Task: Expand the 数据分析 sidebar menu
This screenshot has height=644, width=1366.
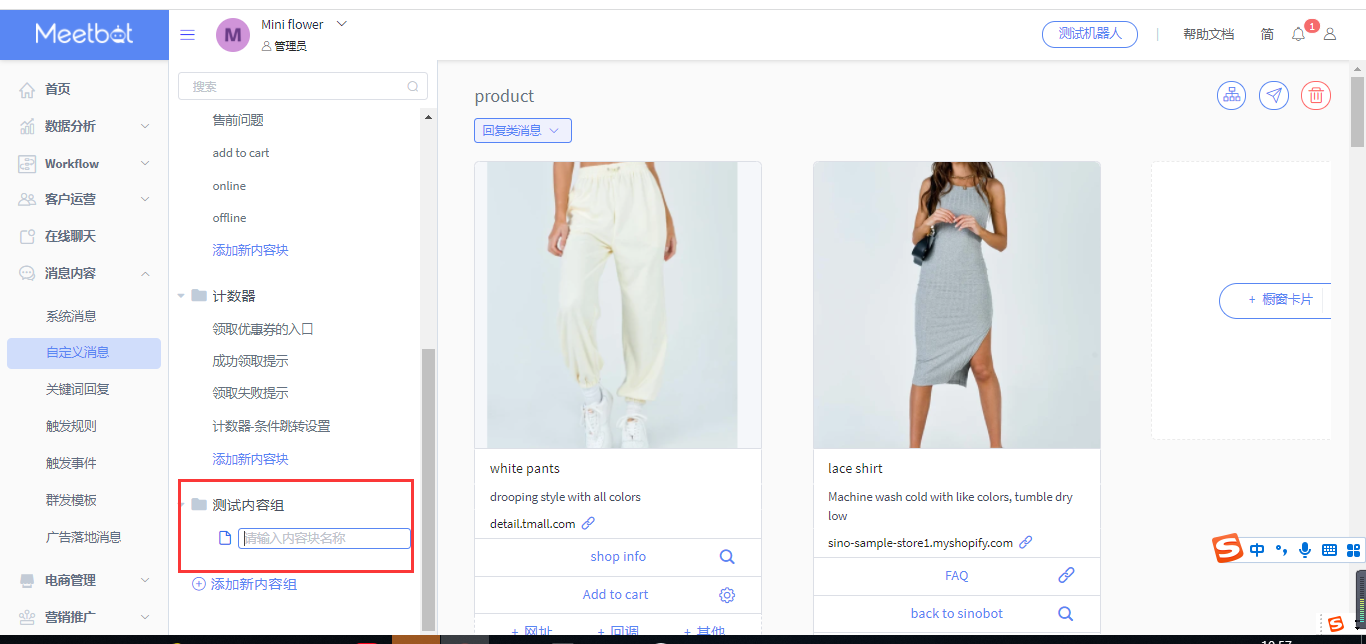Action: 144,126
